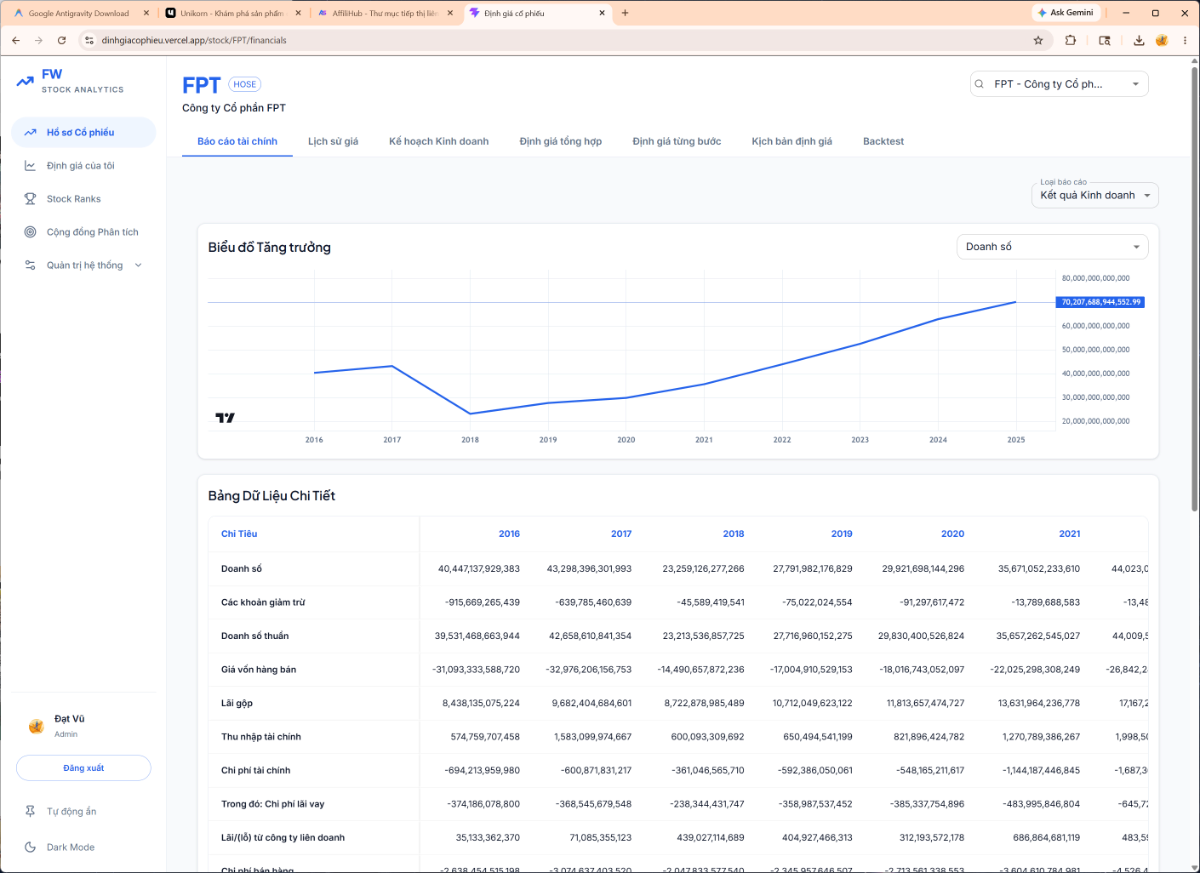Close the Định giá cổ phiếu tab

coord(602,13)
